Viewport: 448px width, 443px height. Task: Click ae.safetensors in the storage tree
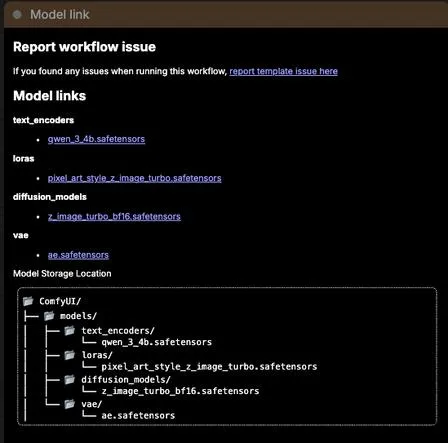pos(138,416)
